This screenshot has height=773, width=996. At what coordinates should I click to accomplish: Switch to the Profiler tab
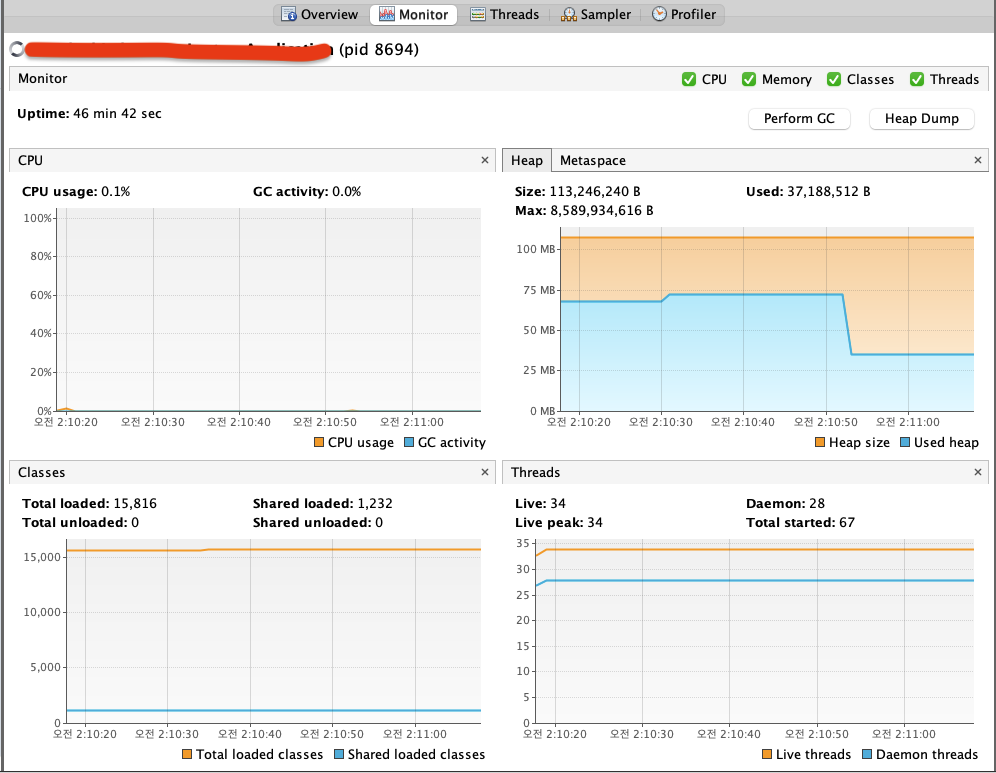coord(684,14)
